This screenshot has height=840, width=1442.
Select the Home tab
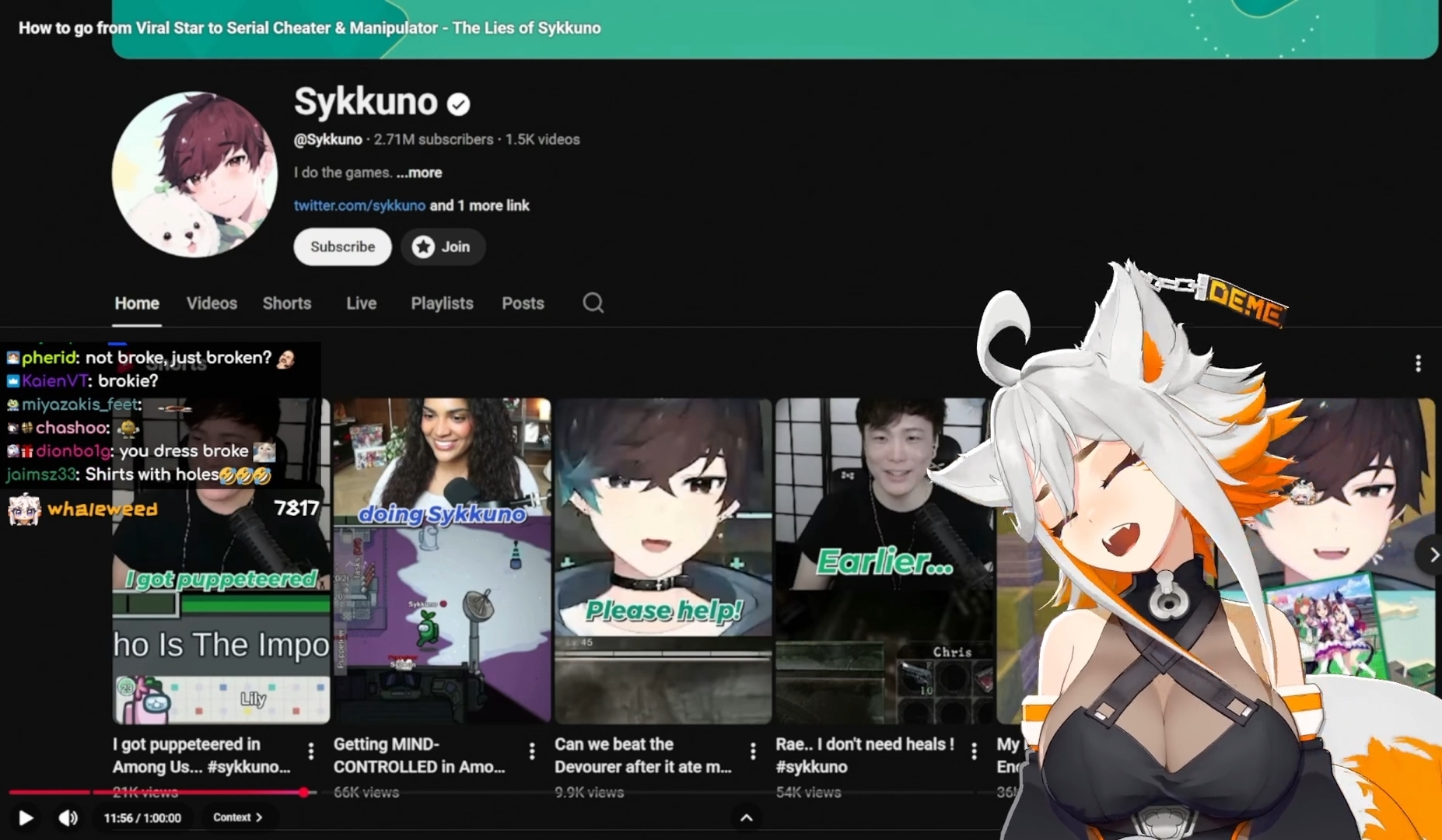(x=137, y=303)
